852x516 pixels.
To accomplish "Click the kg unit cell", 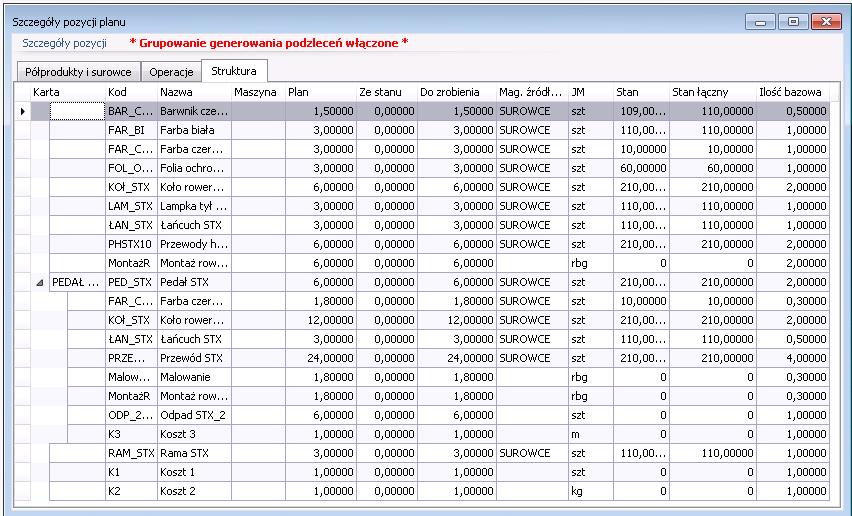I will (591, 492).
